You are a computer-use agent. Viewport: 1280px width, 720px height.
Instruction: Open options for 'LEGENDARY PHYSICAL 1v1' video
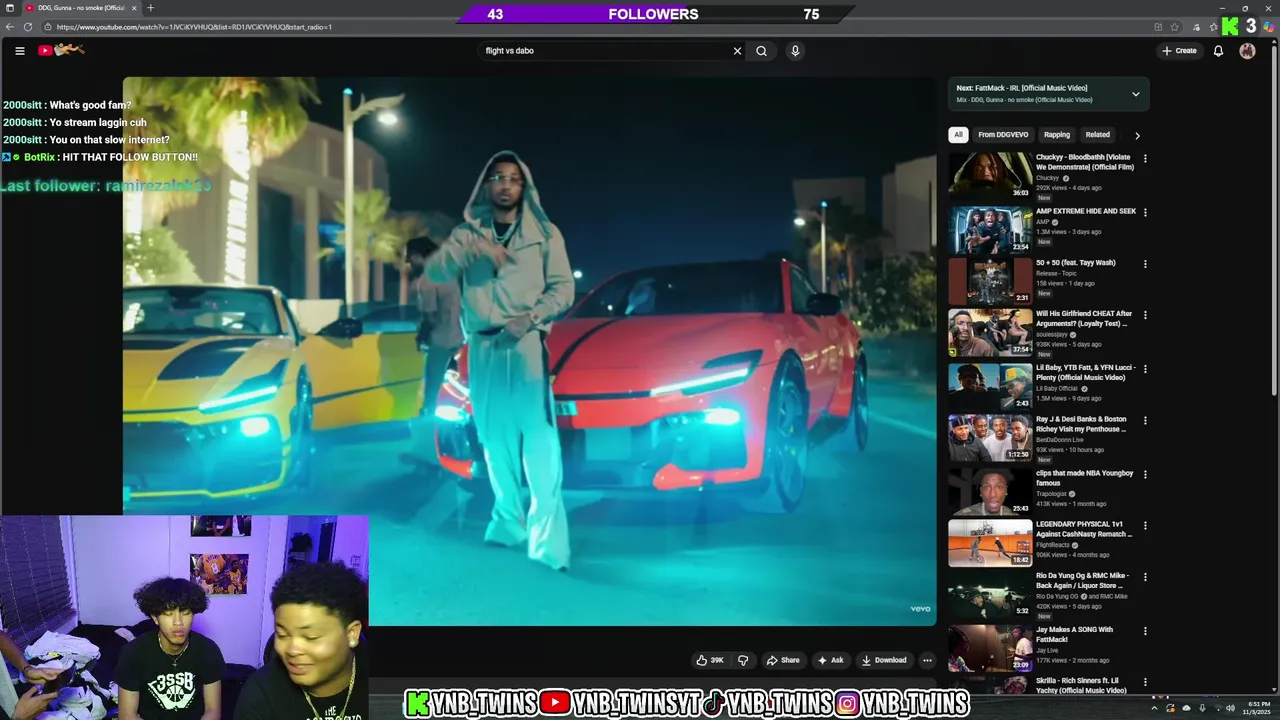point(1145,526)
